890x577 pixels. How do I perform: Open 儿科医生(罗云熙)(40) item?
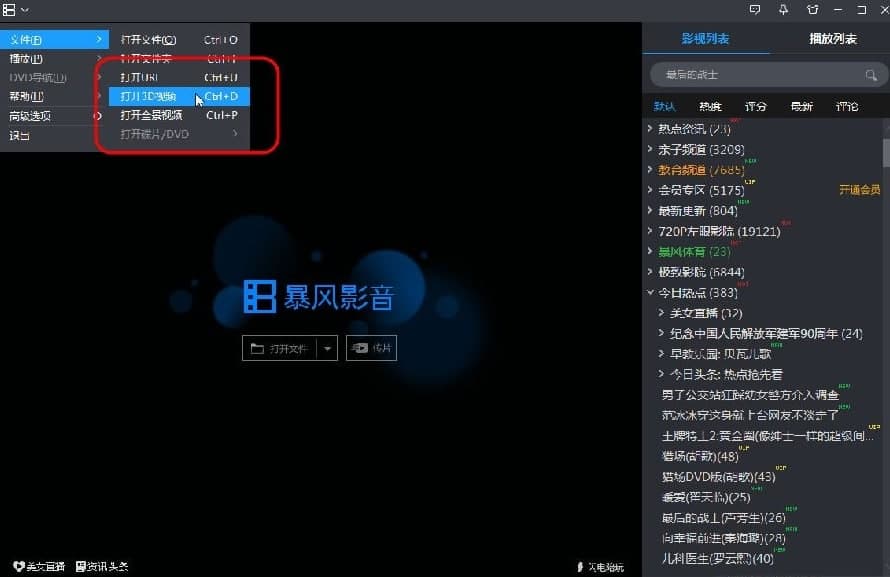(717, 558)
